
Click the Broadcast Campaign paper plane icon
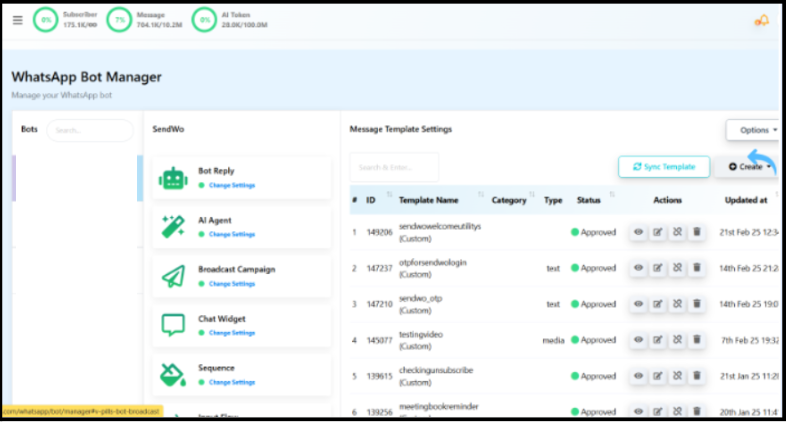173,276
